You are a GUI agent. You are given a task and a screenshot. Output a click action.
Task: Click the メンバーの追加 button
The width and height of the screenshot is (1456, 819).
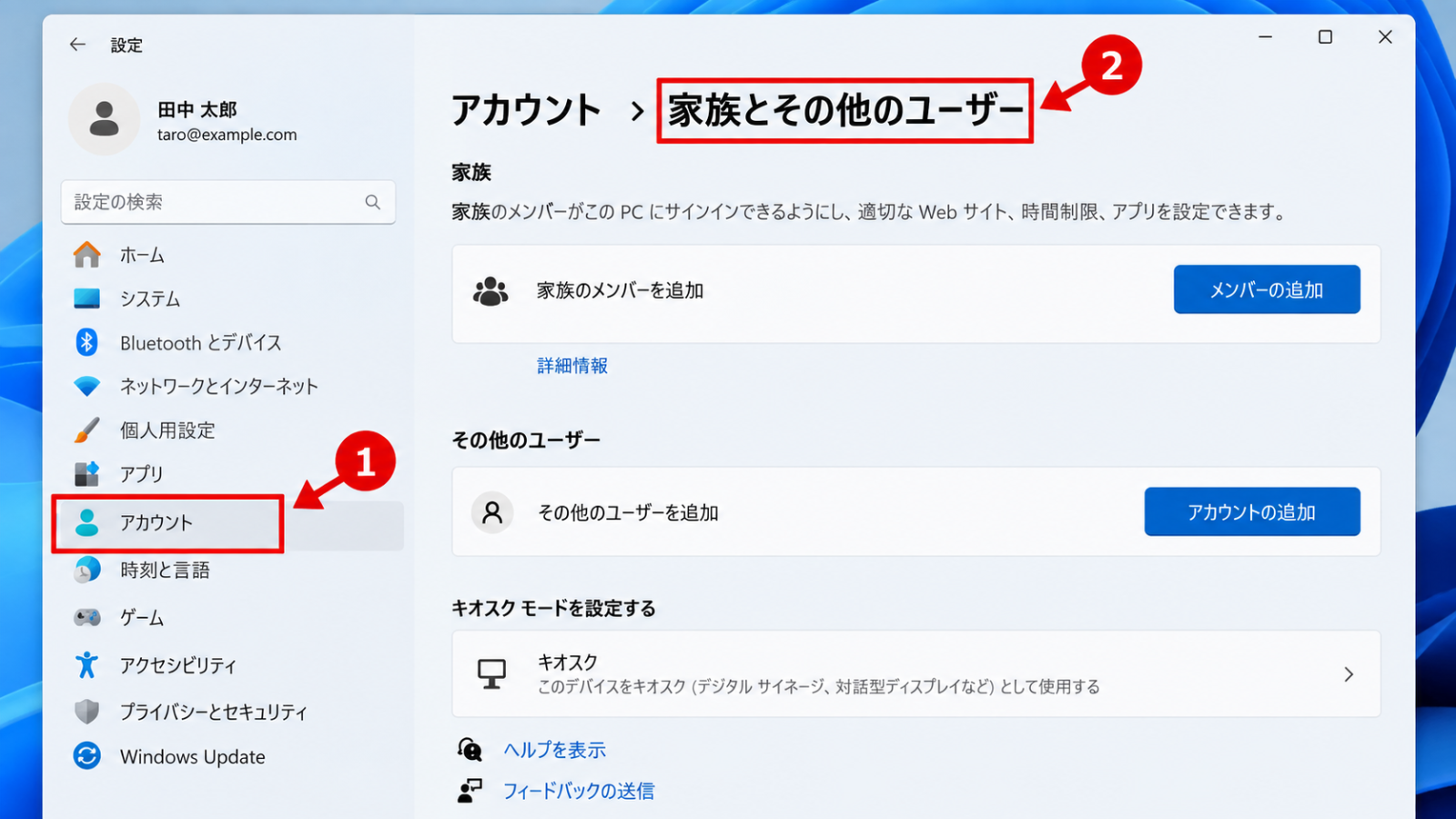1267,289
